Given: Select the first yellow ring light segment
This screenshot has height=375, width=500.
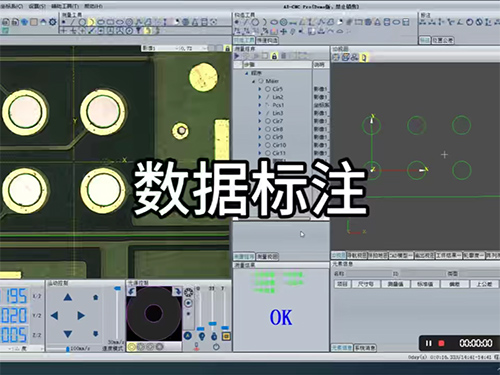Looking at the screenshot, I should [x=132, y=347].
